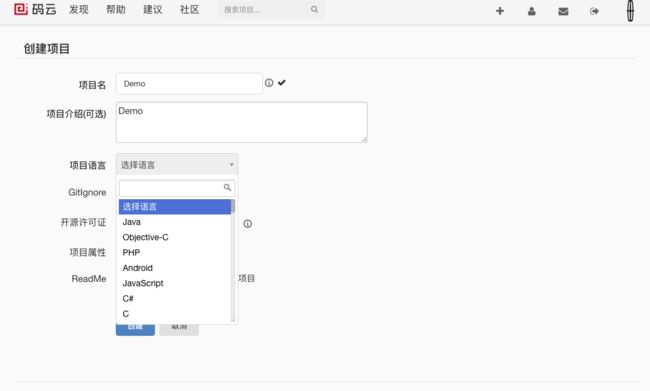Choose JavaScript from language list
Screen dimensions: 650x391
tap(175, 284)
